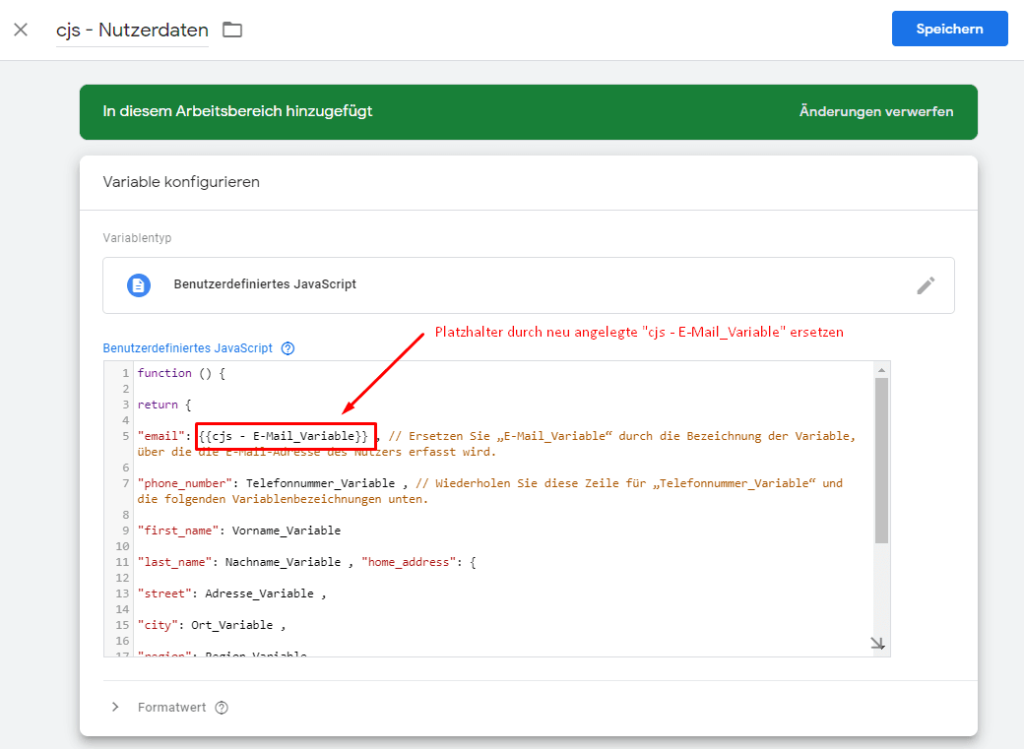Close the variable editor with the X

pos(21,29)
